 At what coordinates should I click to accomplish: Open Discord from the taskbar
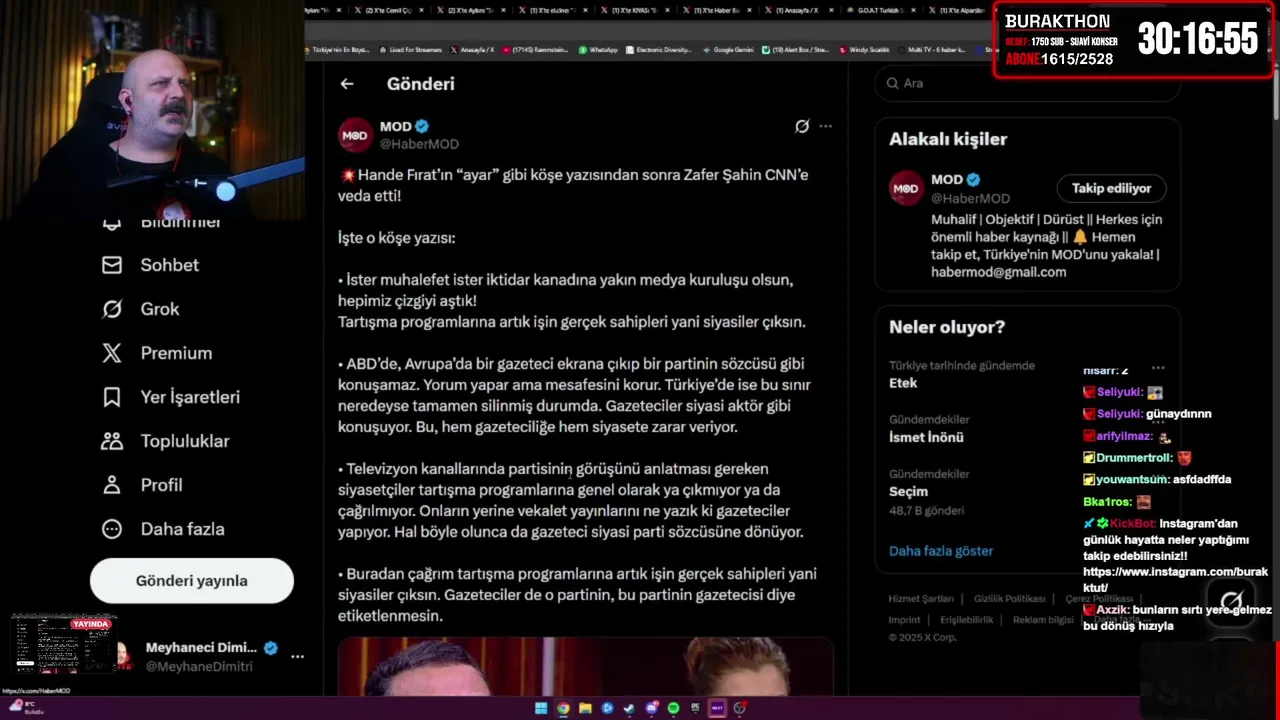pos(652,708)
